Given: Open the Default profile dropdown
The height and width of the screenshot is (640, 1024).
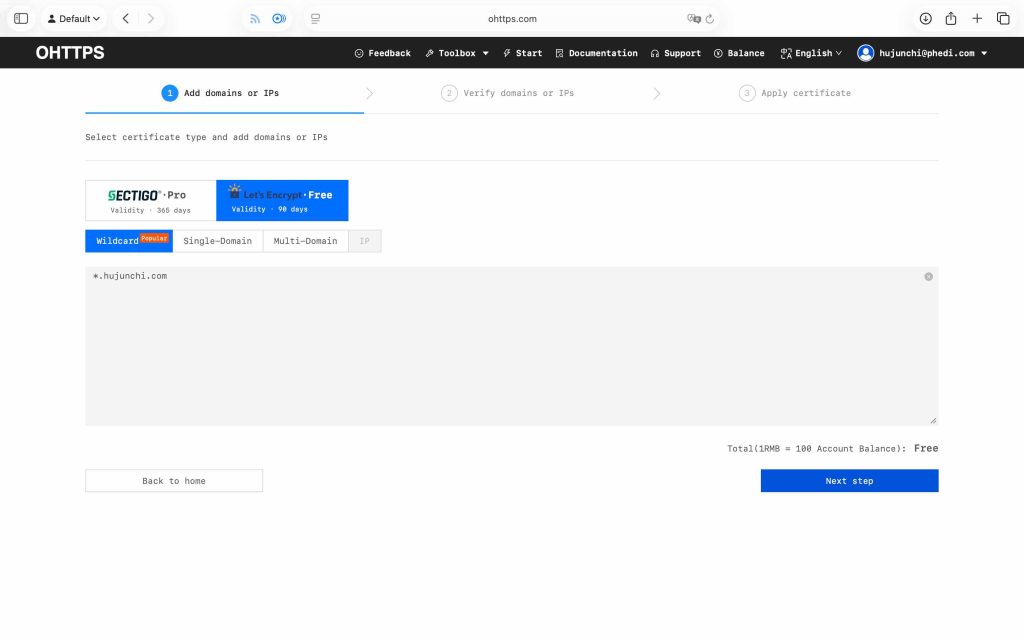Looking at the screenshot, I should click(x=74, y=18).
